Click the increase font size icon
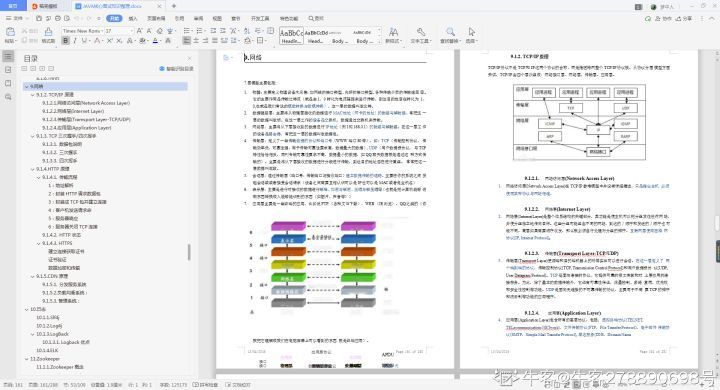 [x=139, y=31]
